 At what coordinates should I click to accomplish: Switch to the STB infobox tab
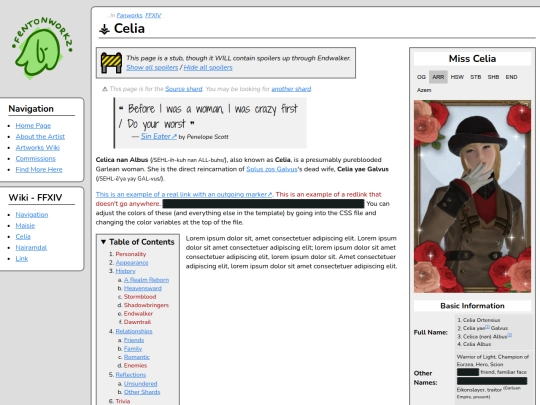point(476,77)
